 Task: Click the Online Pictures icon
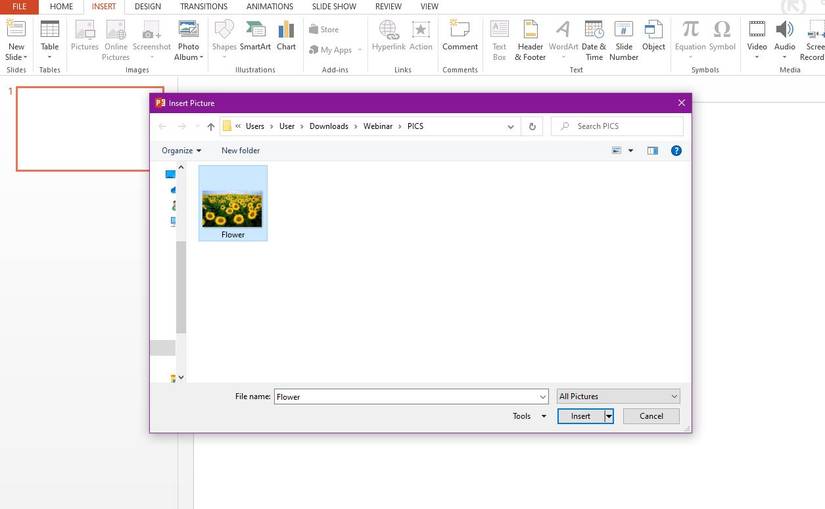coord(116,29)
